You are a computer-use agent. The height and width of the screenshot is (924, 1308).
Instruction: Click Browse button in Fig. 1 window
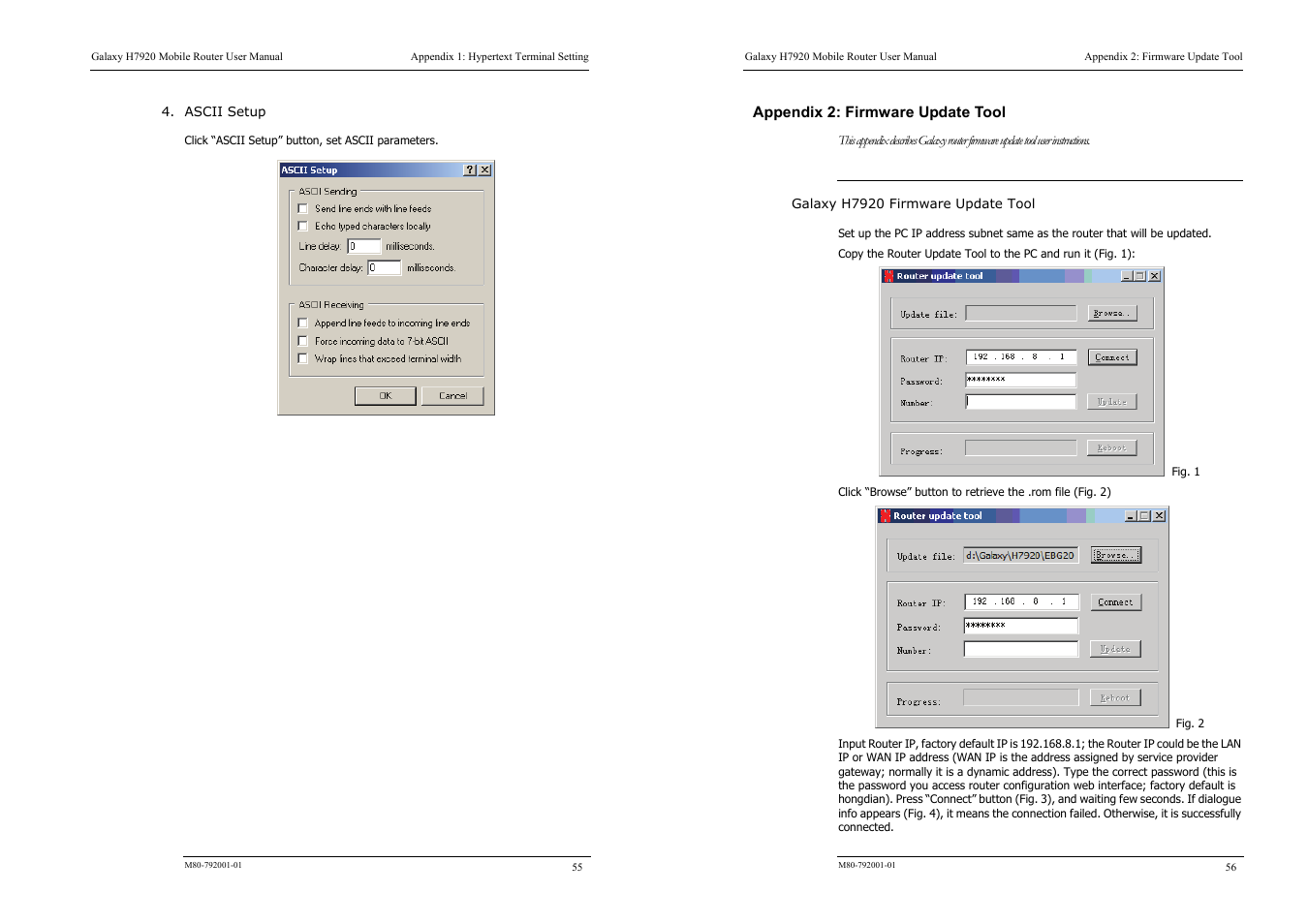[1111, 313]
